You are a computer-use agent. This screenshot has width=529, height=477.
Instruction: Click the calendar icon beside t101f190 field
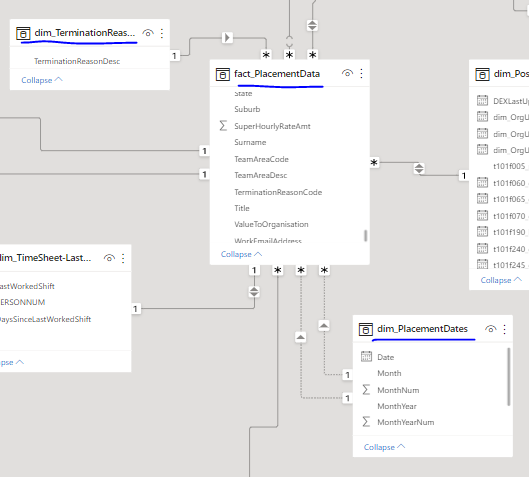pos(482,231)
